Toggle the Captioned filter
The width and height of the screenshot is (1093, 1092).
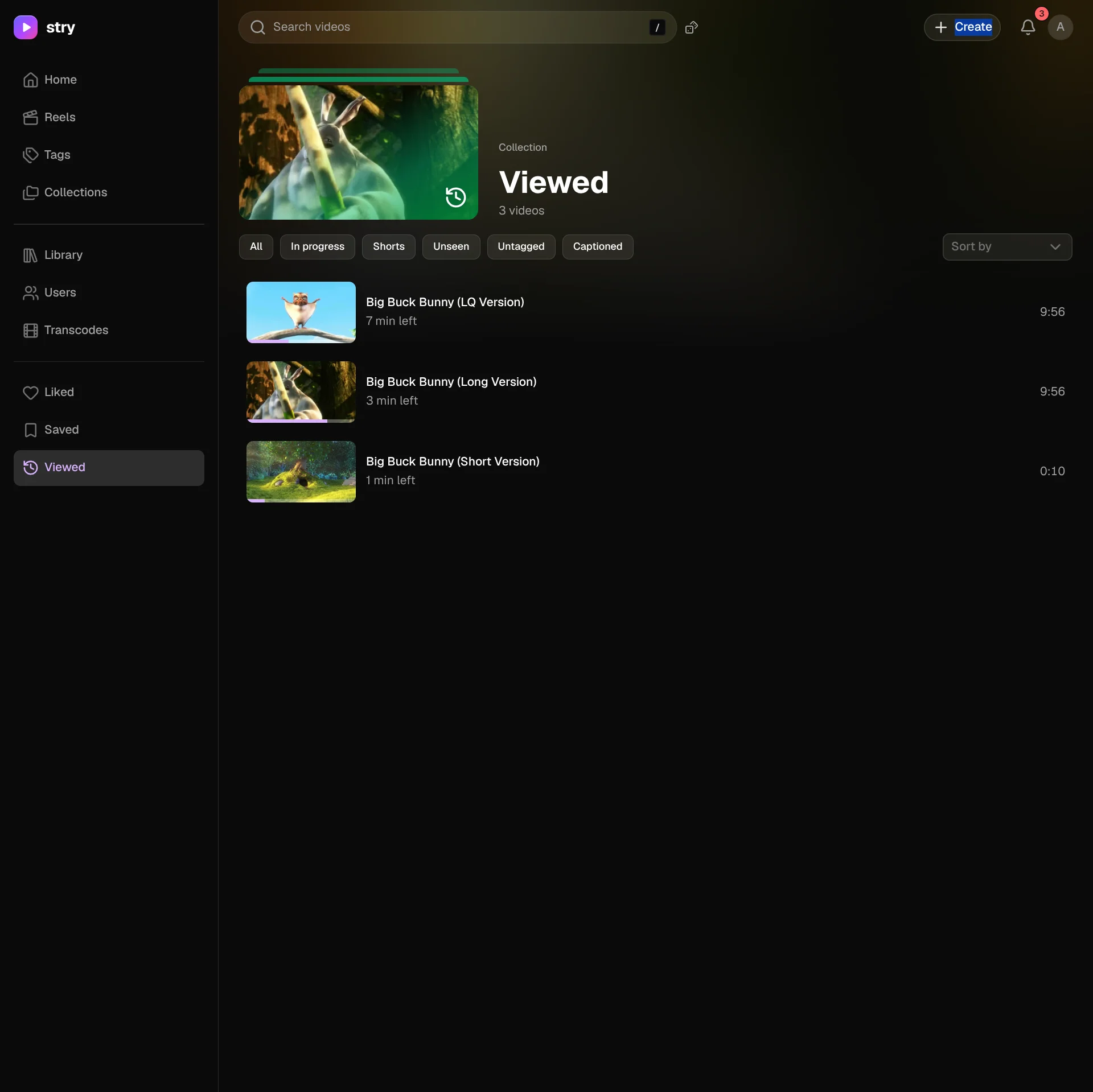pyautogui.click(x=598, y=247)
